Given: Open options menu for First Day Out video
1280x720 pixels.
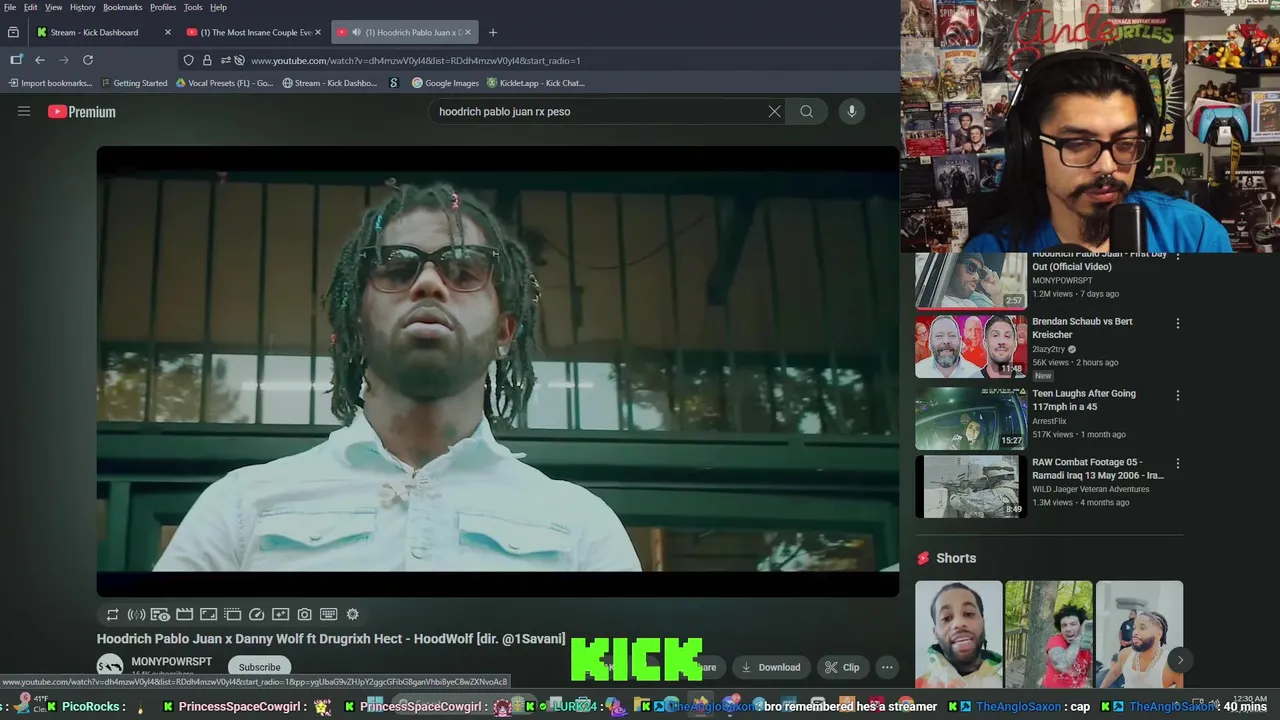Looking at the screenshot, I should point(1178,258).
